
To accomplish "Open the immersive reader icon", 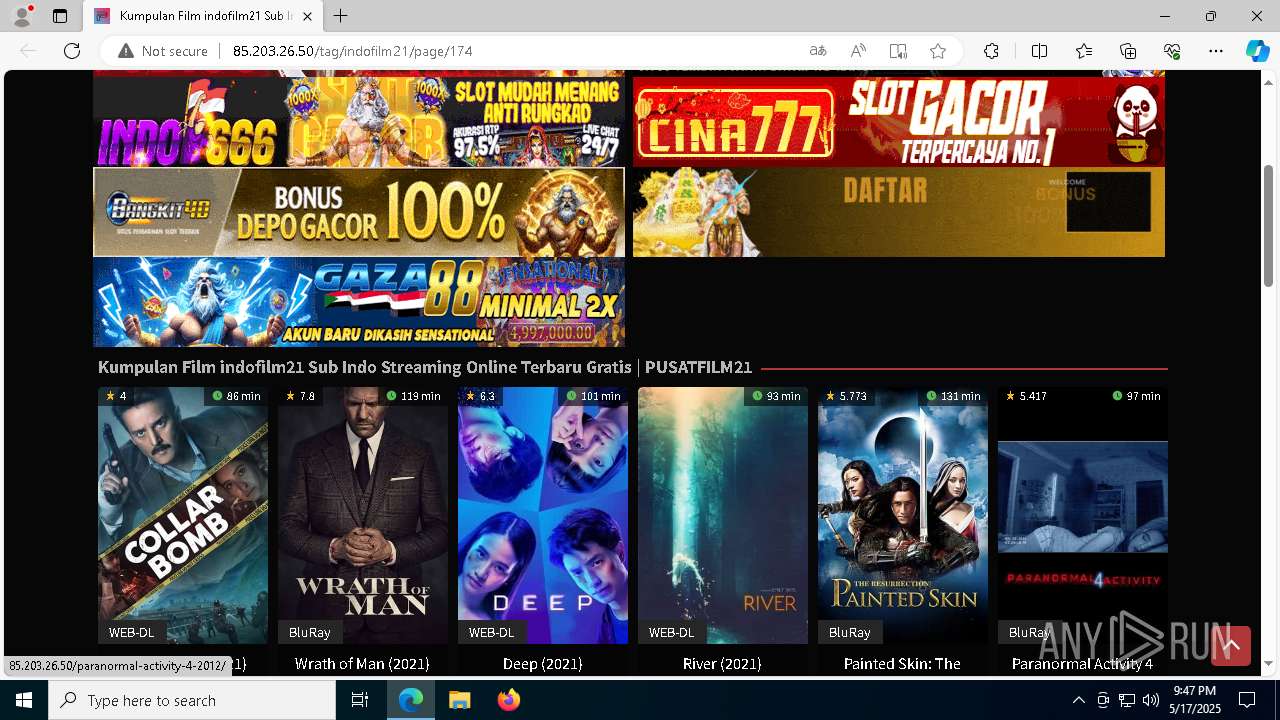I will click(898, 51).
